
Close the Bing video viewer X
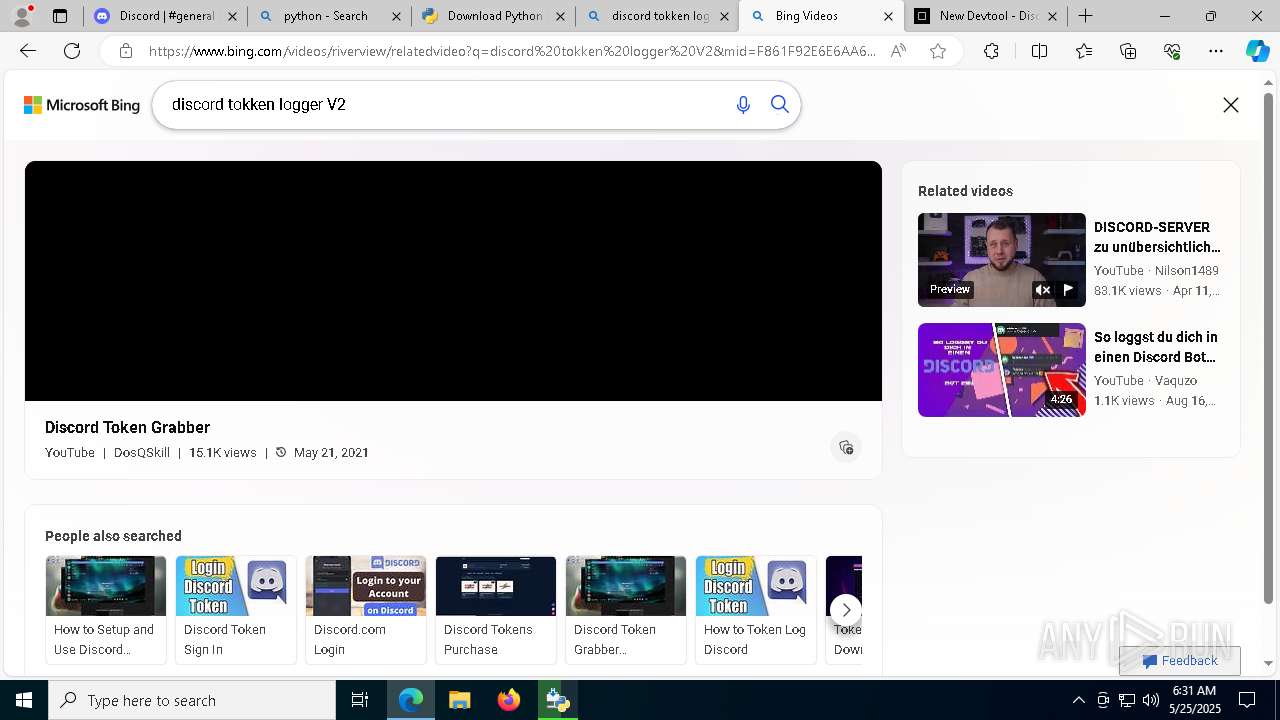pyautogui.click(x=1231, y=105)
